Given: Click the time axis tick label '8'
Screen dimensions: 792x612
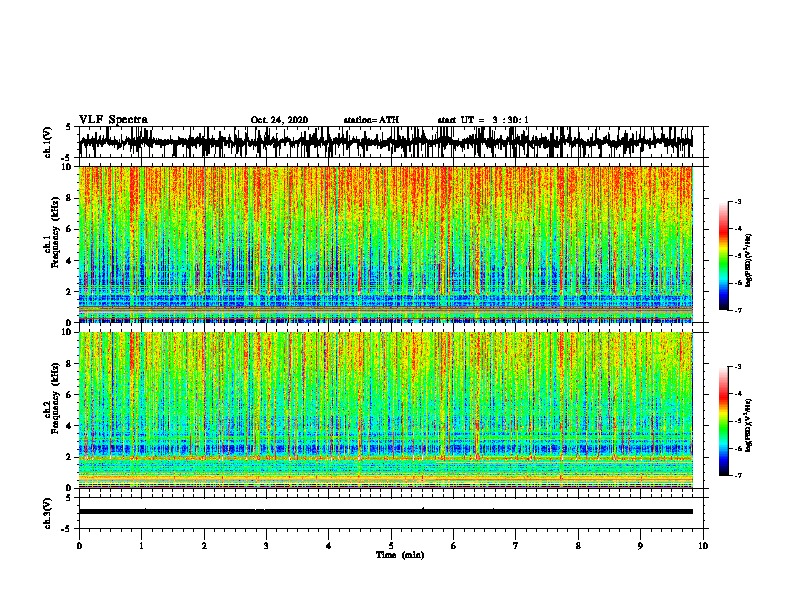Looking at the screenshot, I should [x=578, y=546].
